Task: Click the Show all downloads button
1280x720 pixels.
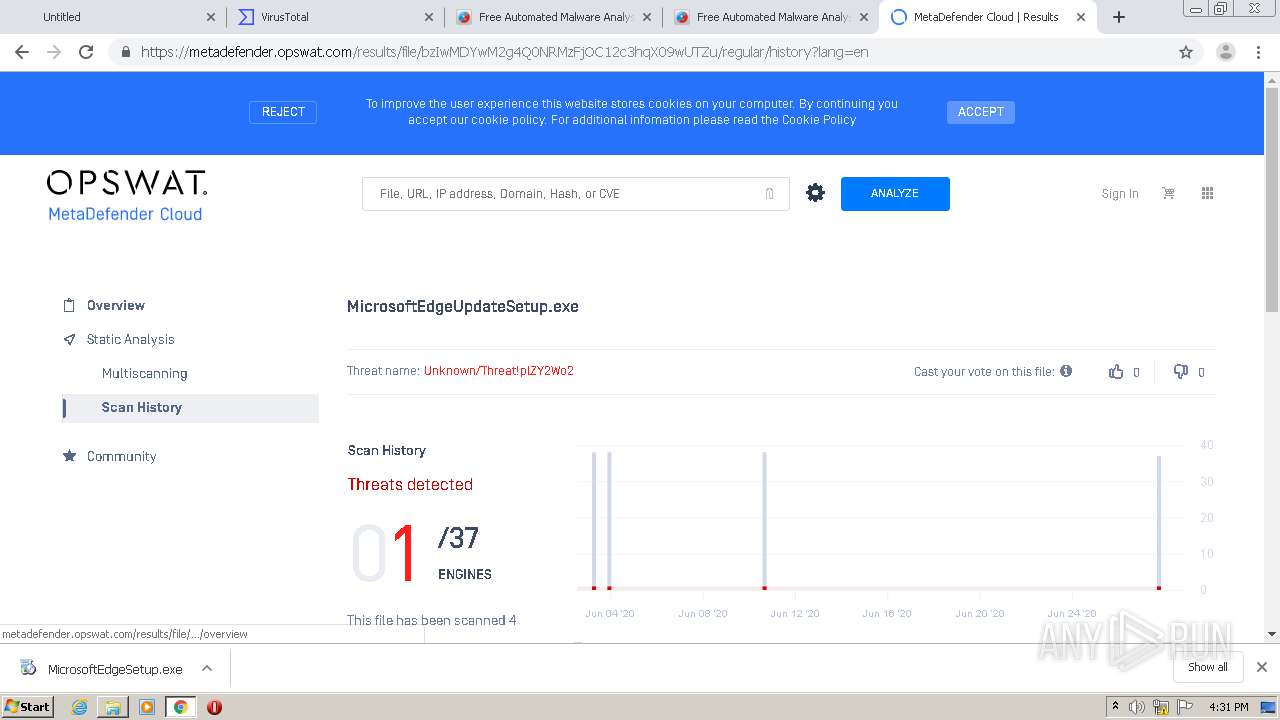Action: (x=1207, y=667)
